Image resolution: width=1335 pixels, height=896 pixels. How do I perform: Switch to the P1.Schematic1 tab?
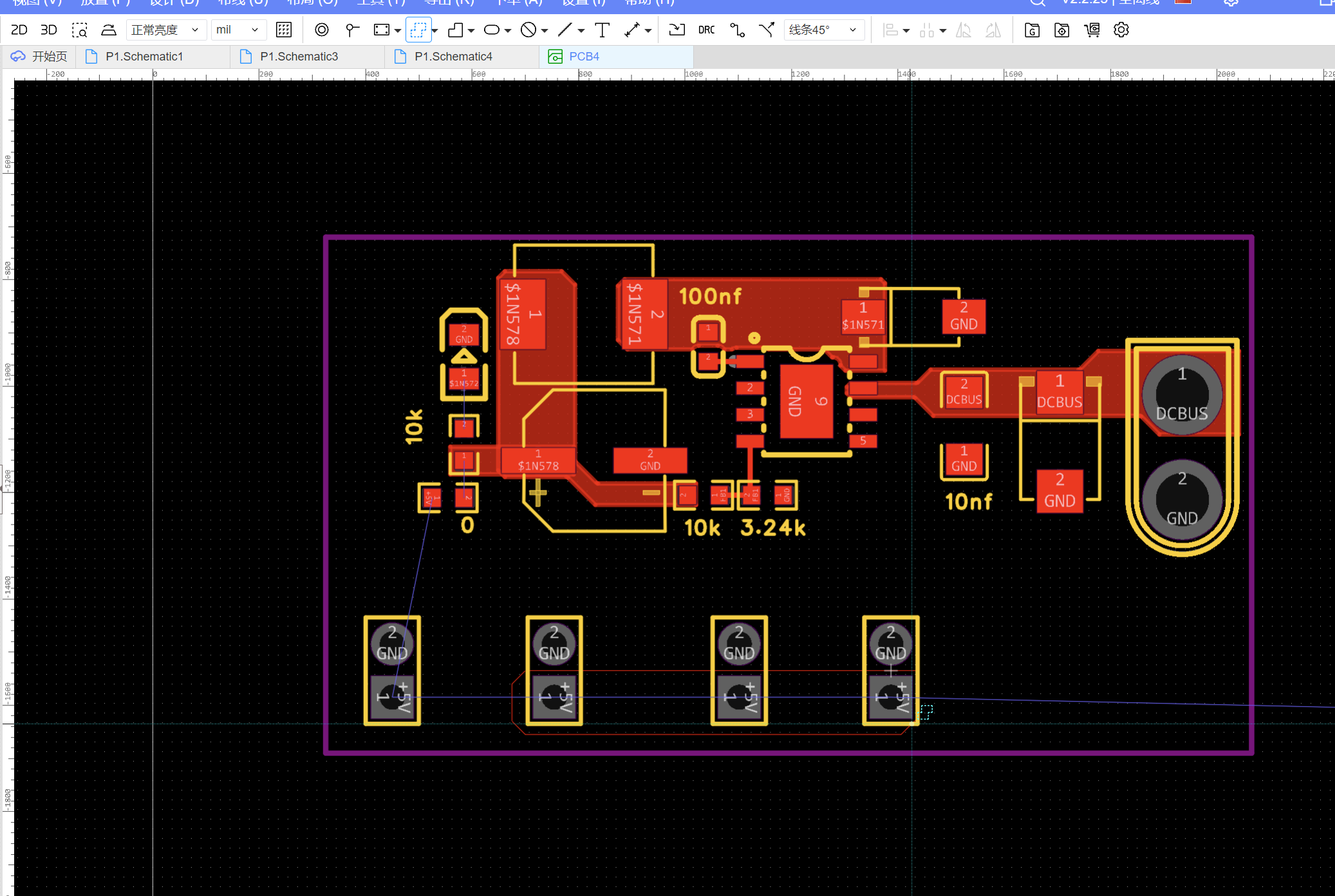click(153, 57)
